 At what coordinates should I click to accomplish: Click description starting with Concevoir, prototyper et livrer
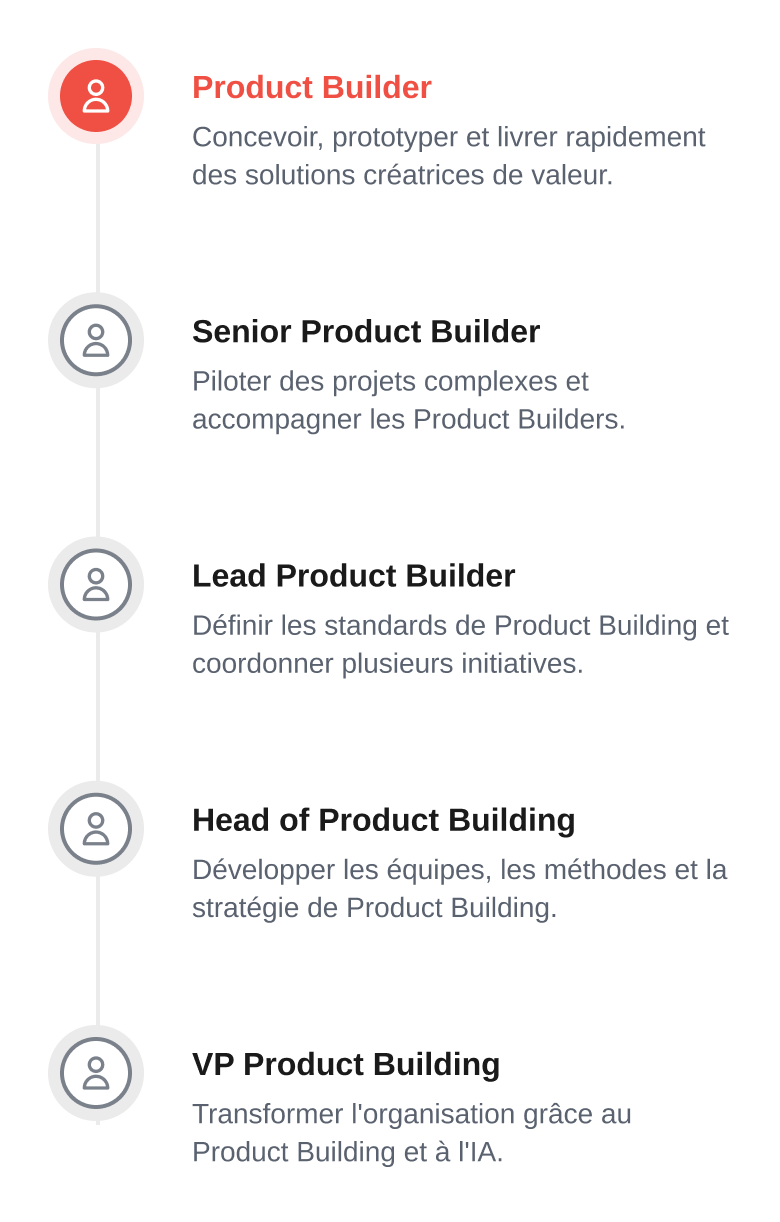(449, 156)
